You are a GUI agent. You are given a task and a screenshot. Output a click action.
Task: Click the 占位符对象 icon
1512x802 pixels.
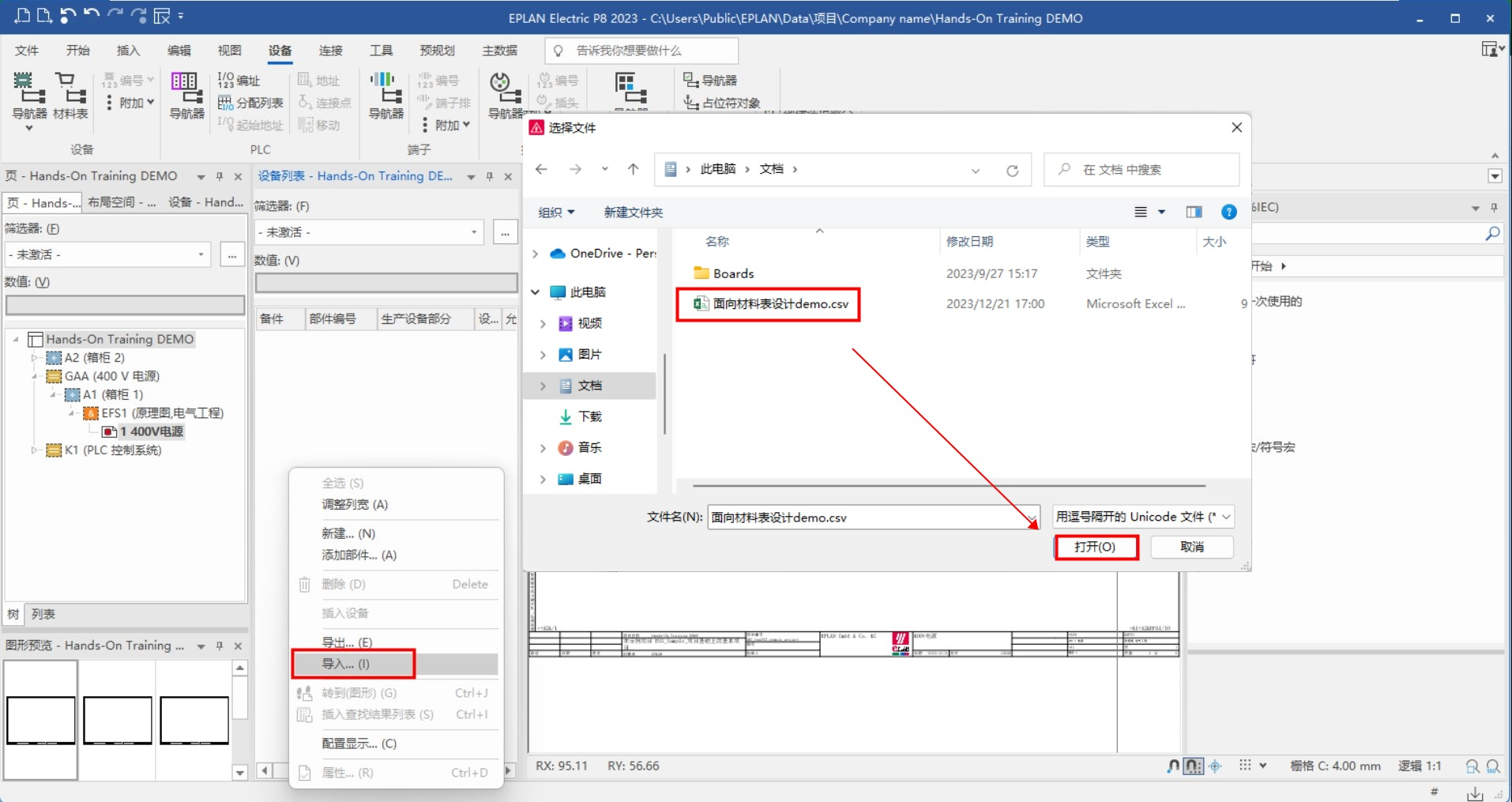point(722,103)
